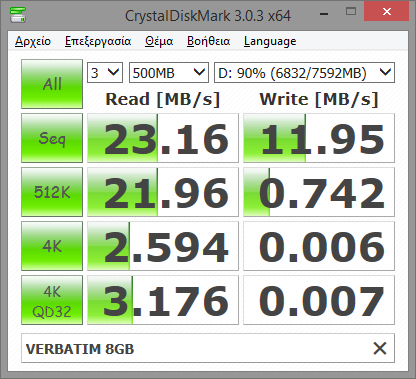The width and height of the screenshot is (416, 379).
Task: Start the 4K random test
Action: pyautogui.click(x=52, y=246)
